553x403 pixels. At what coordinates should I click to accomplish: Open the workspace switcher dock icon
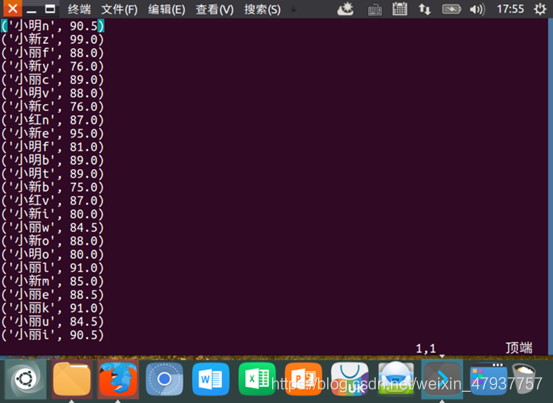488,379
